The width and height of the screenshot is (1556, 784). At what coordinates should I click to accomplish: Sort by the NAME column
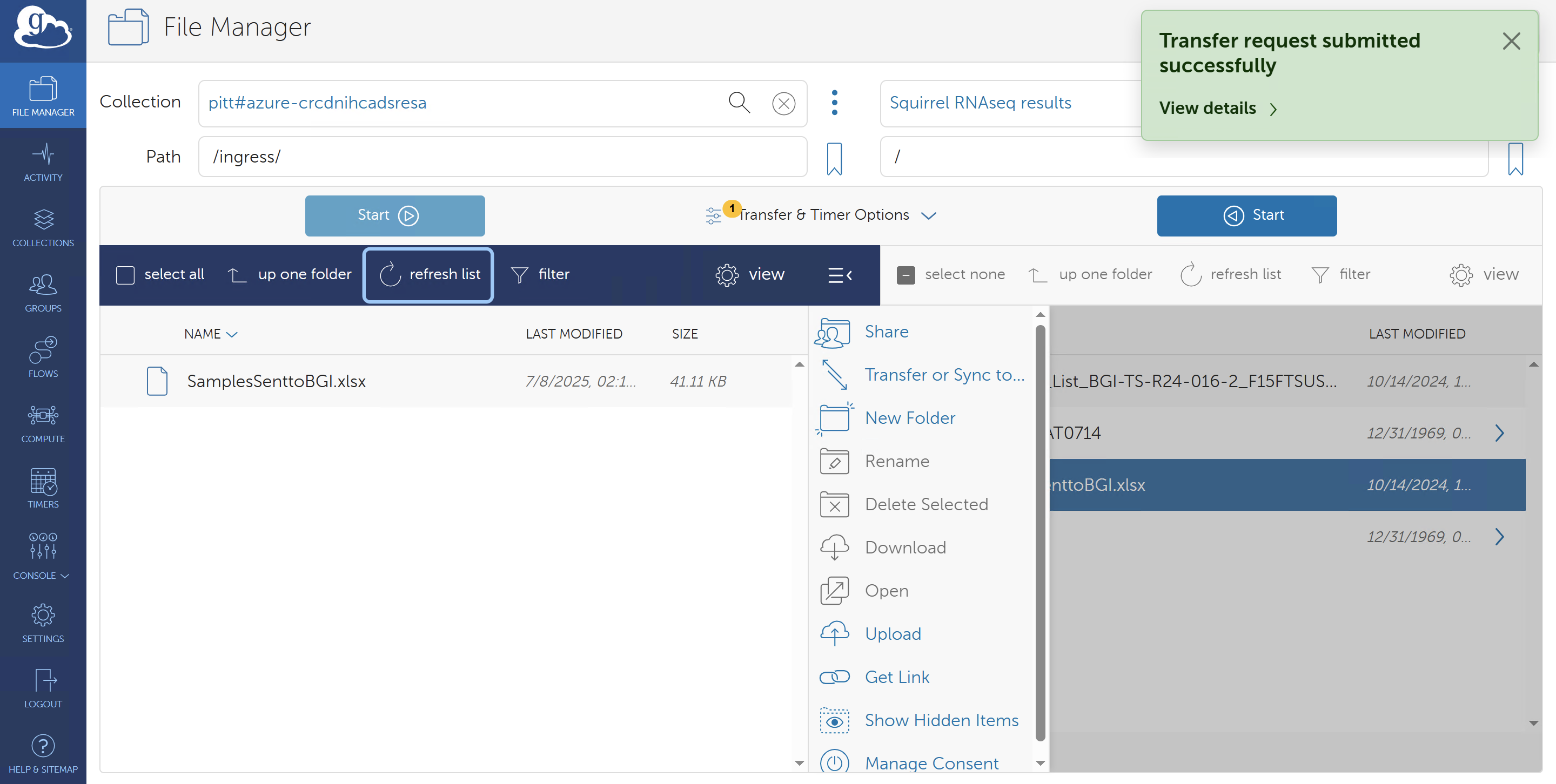pyautogui.click(x=210, y=334)
